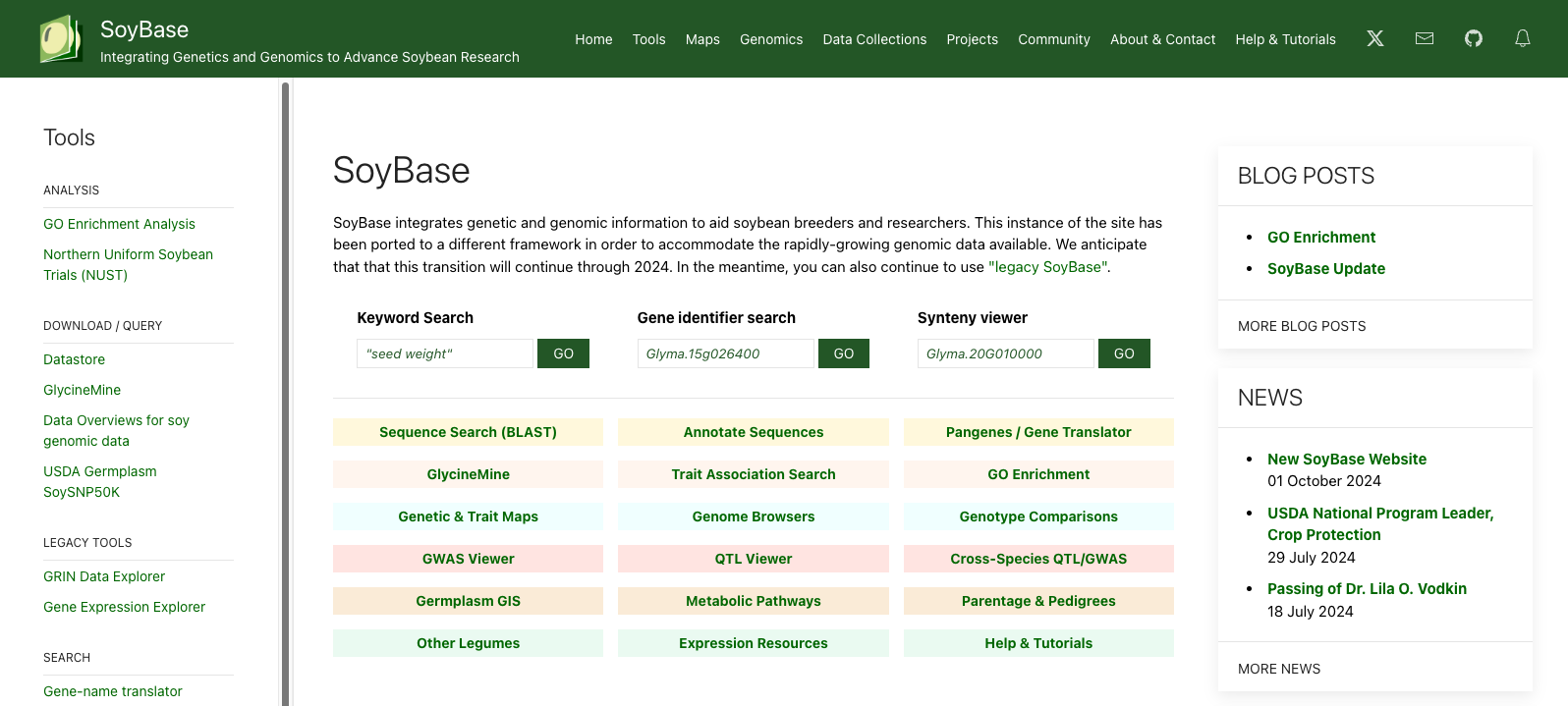Open Annotate Sequences
1568x706 pixels.
coord(754,432)
